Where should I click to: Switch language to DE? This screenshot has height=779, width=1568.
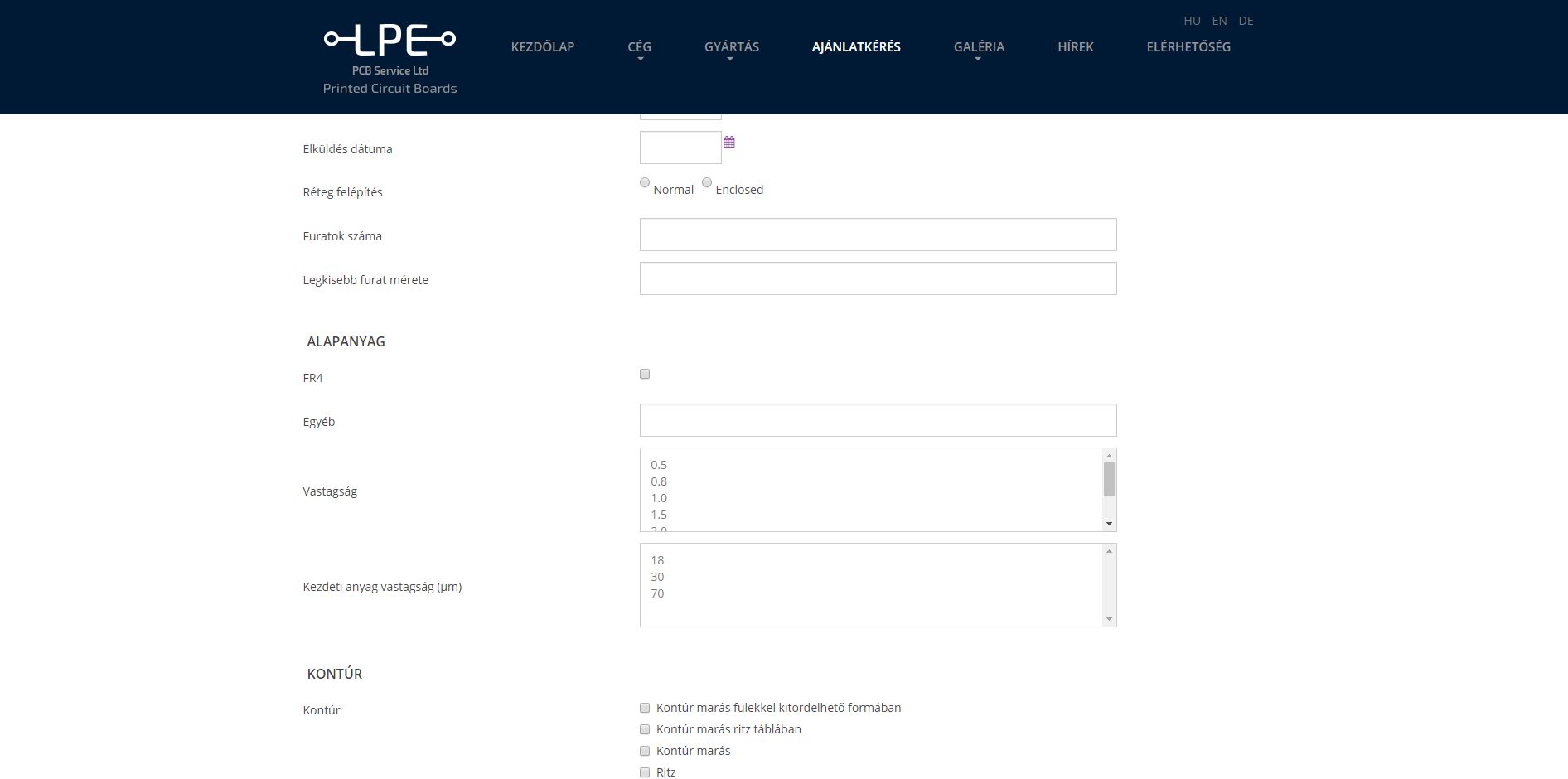(1246, 21)
